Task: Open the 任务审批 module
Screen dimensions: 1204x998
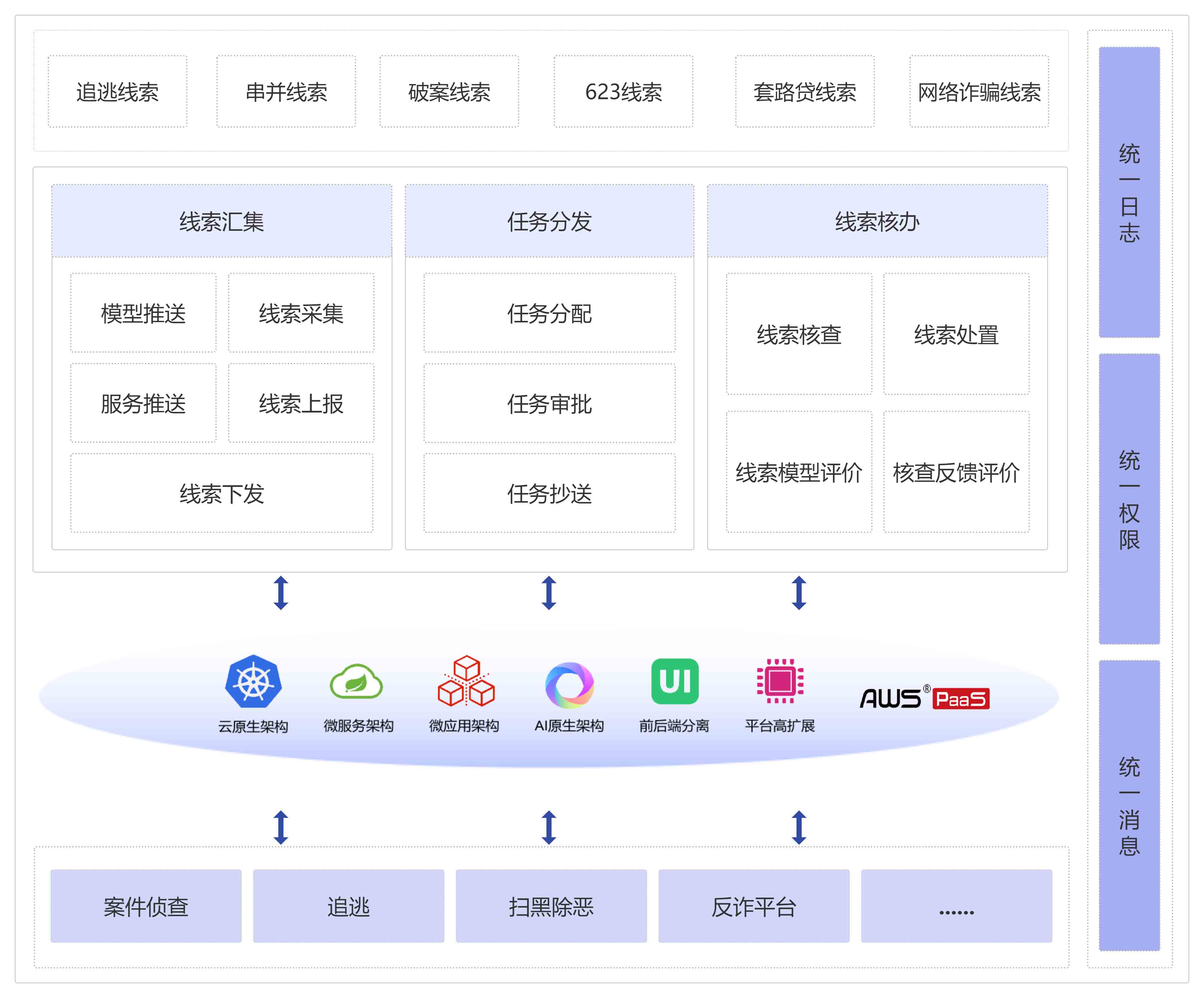Action: 549,403
